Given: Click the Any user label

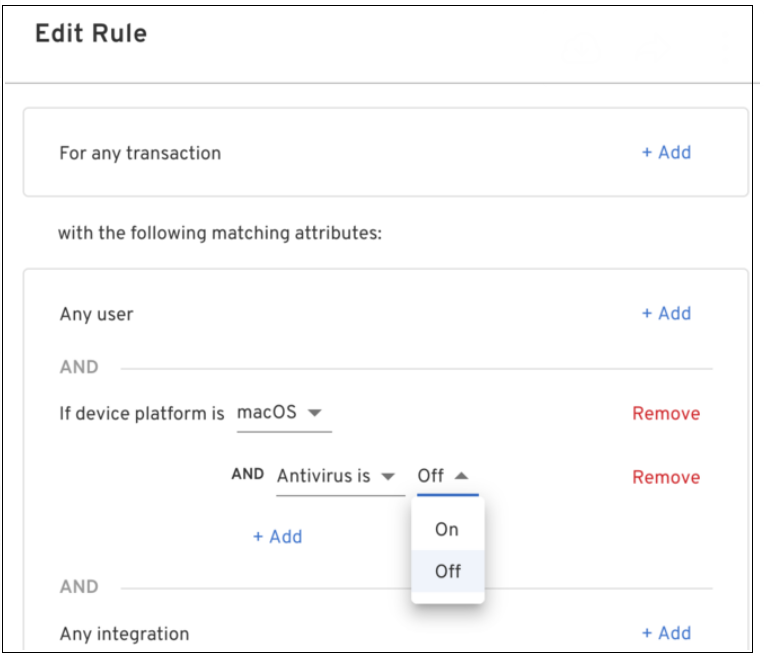Looking at the screenshot, I should (96, 315).
